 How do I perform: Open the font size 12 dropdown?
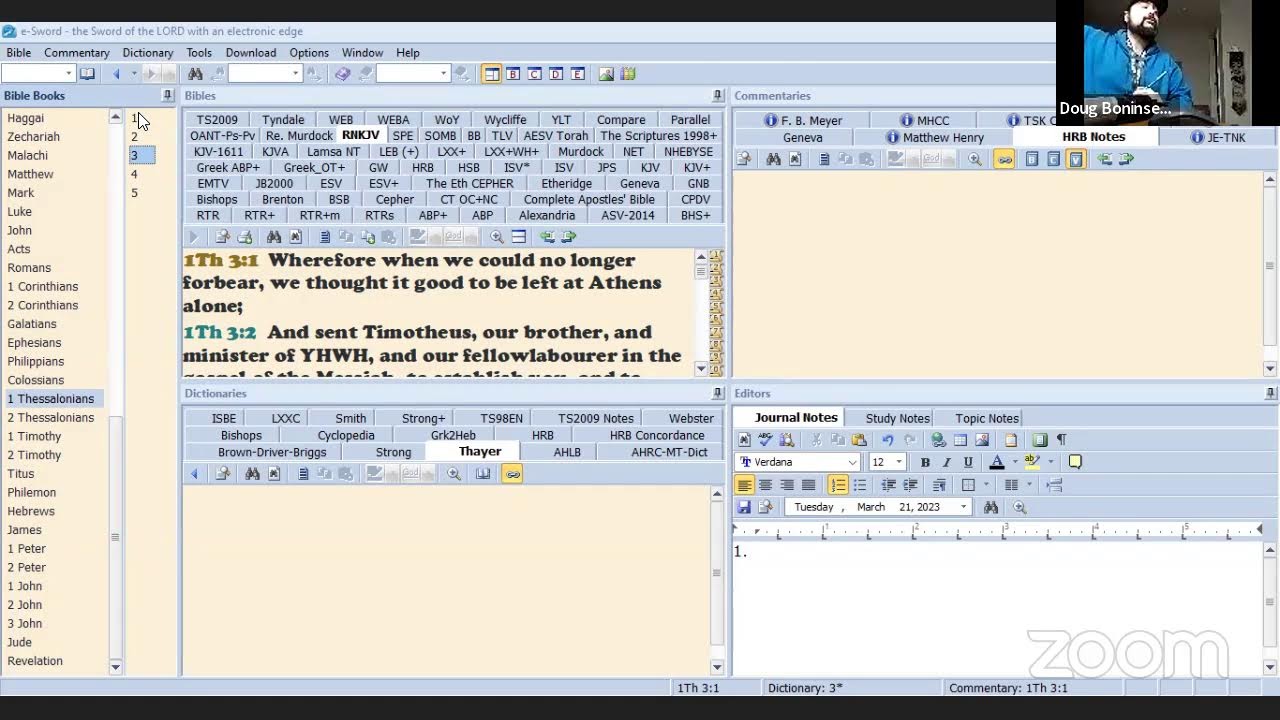coord(899,462)
